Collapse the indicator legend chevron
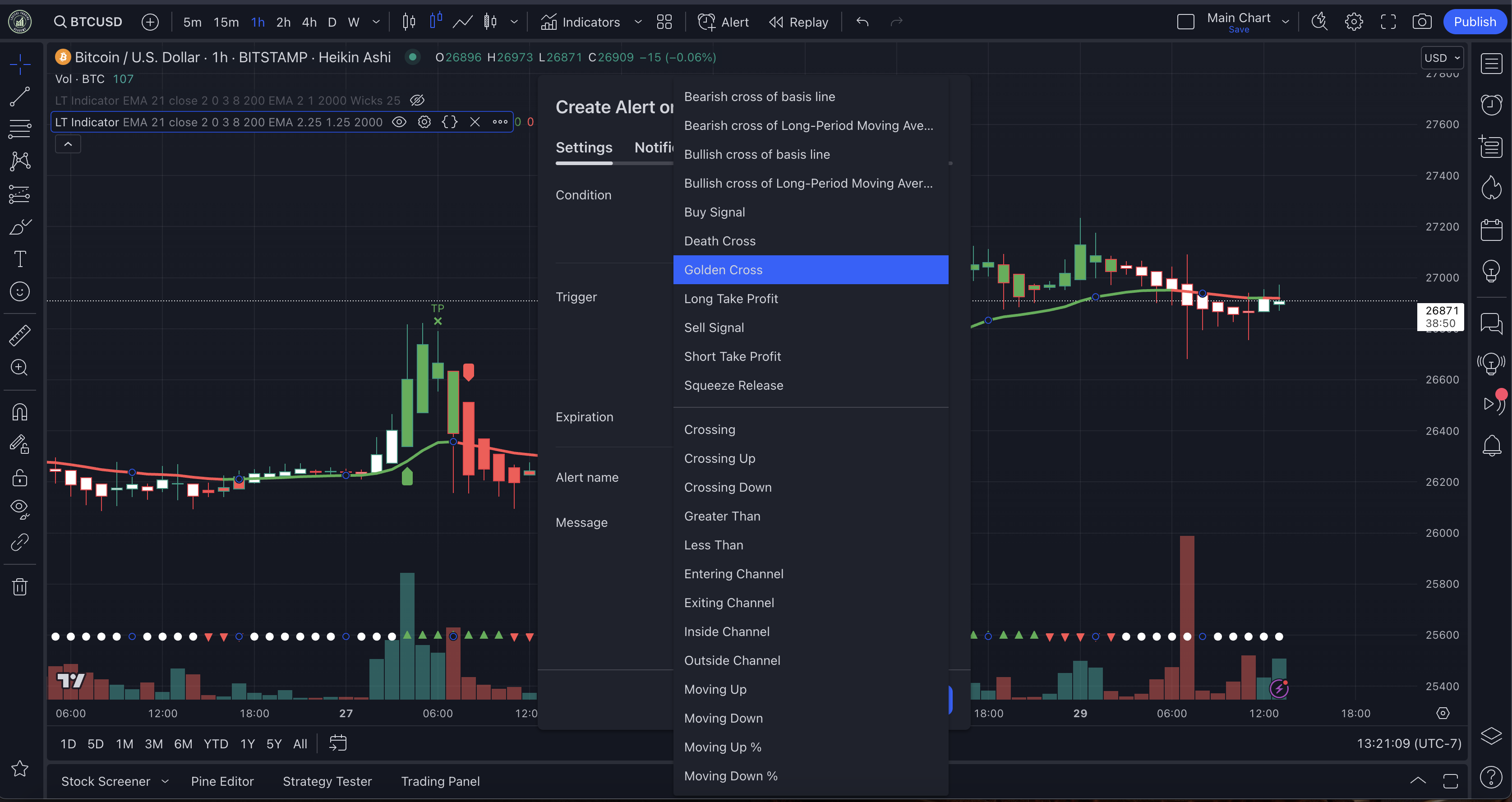Image resolution: width=1512 pixels, height=802 pixels. click(x=68, y=144)
